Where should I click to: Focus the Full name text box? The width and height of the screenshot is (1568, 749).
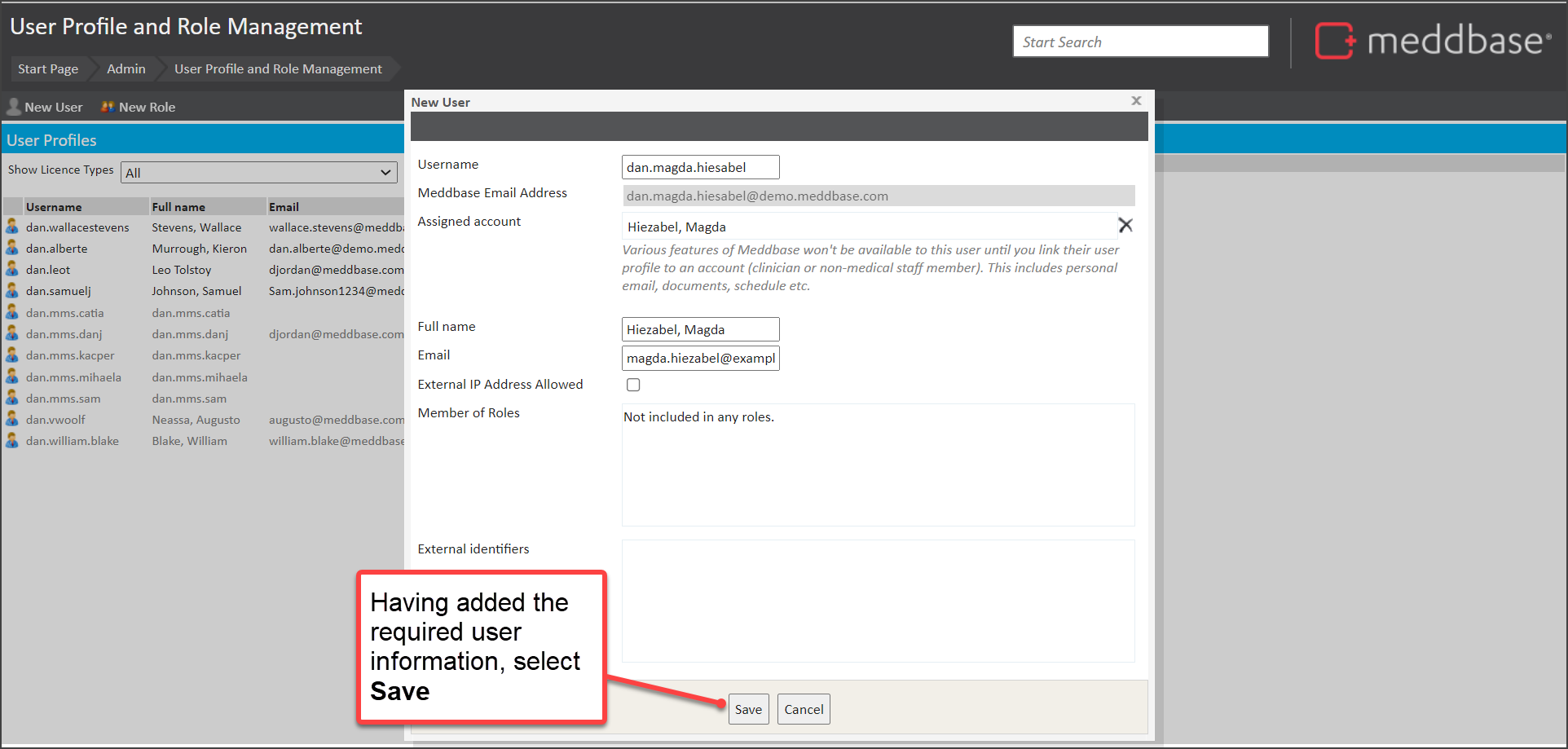700,329
